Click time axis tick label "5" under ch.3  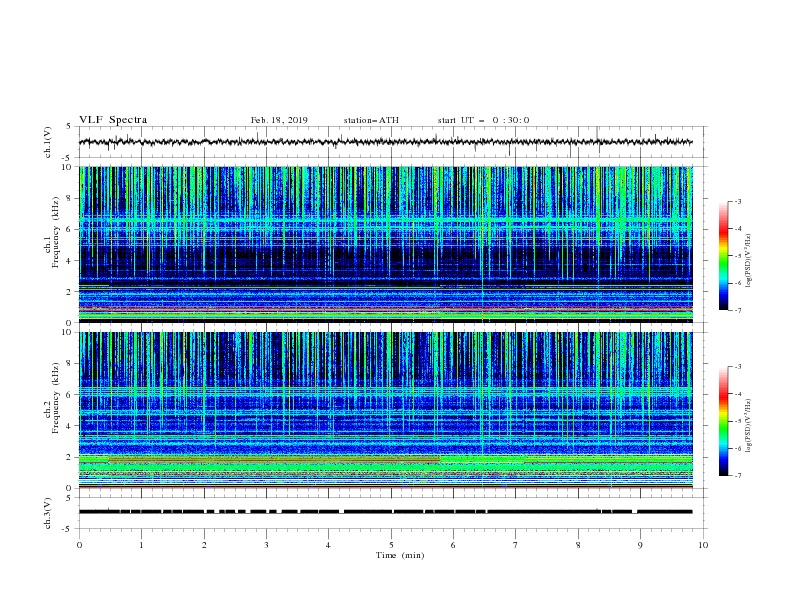click(391, 545)
